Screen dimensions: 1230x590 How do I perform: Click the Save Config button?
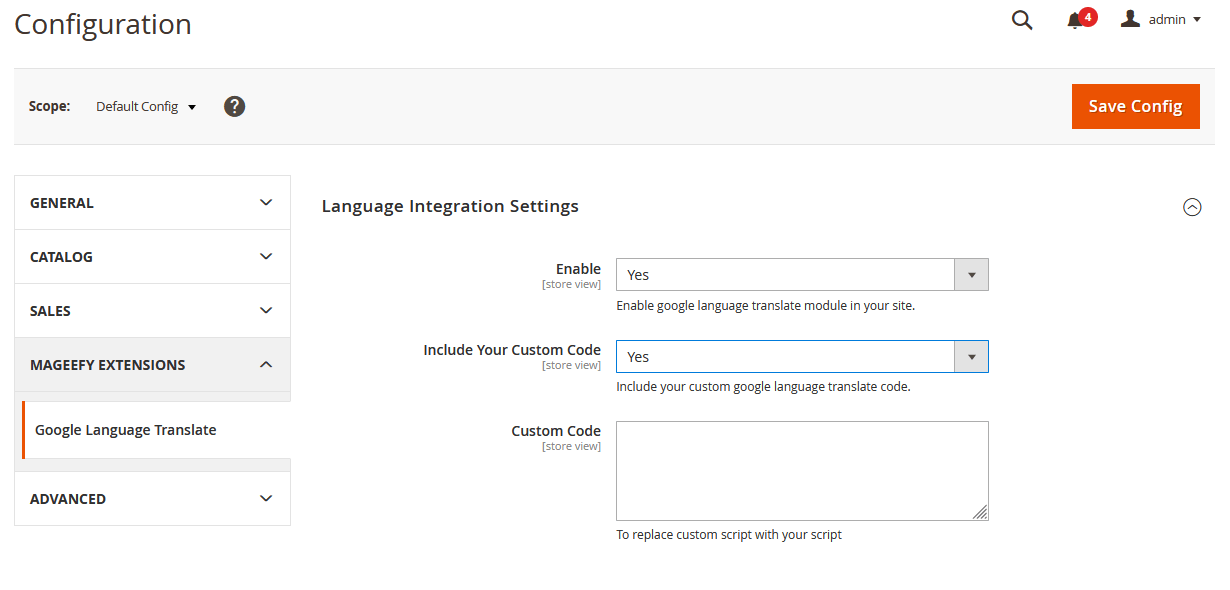tap(1135, 106)
